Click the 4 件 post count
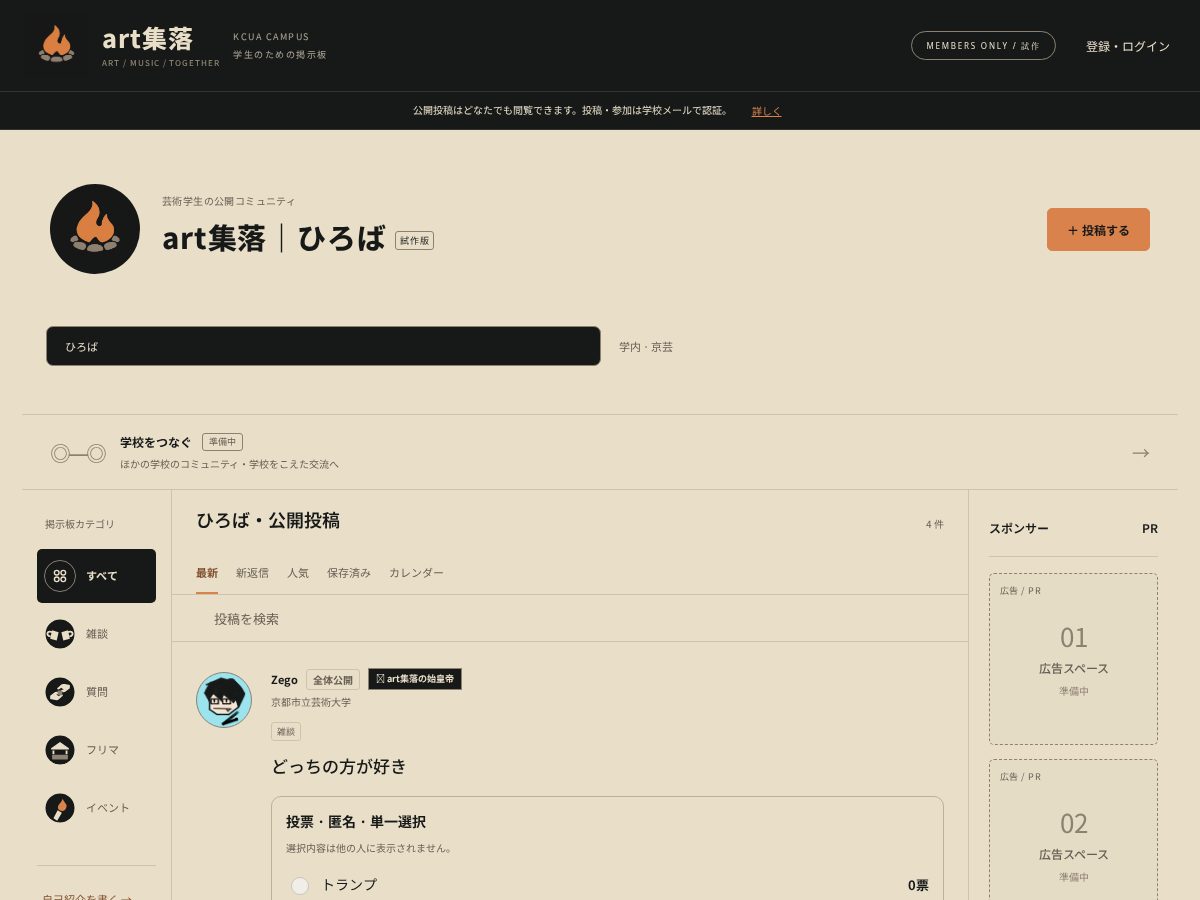 pos(934,524)
